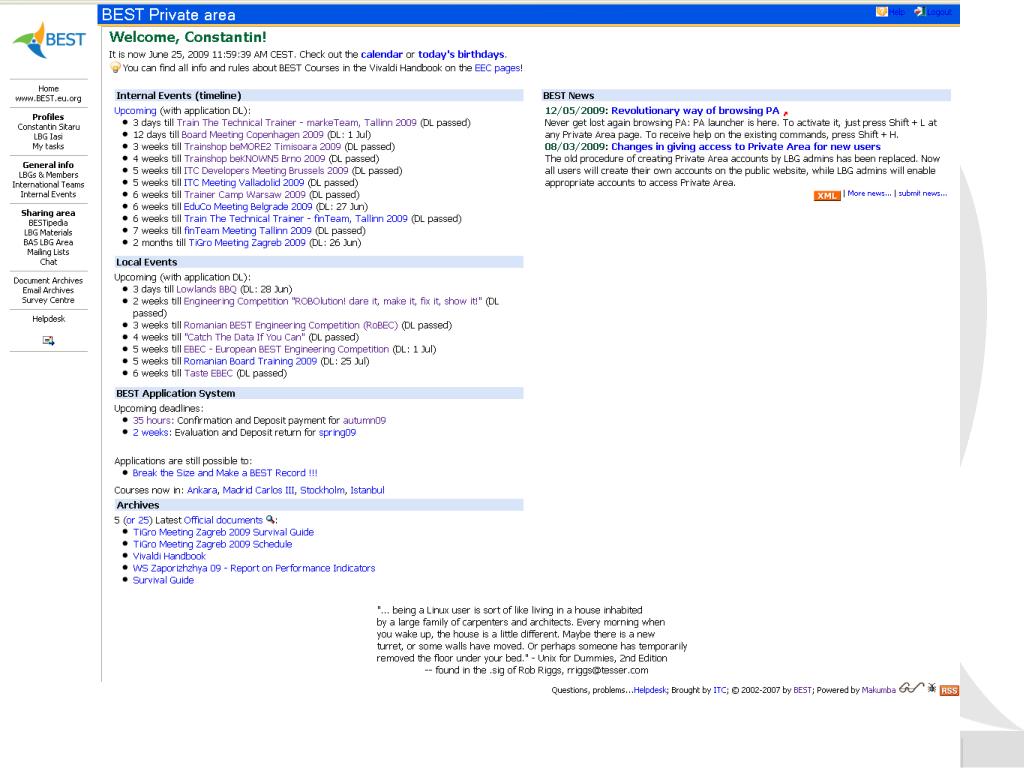Open Lowlands BBQ local event
The image size is (1024, 768).
206,289
